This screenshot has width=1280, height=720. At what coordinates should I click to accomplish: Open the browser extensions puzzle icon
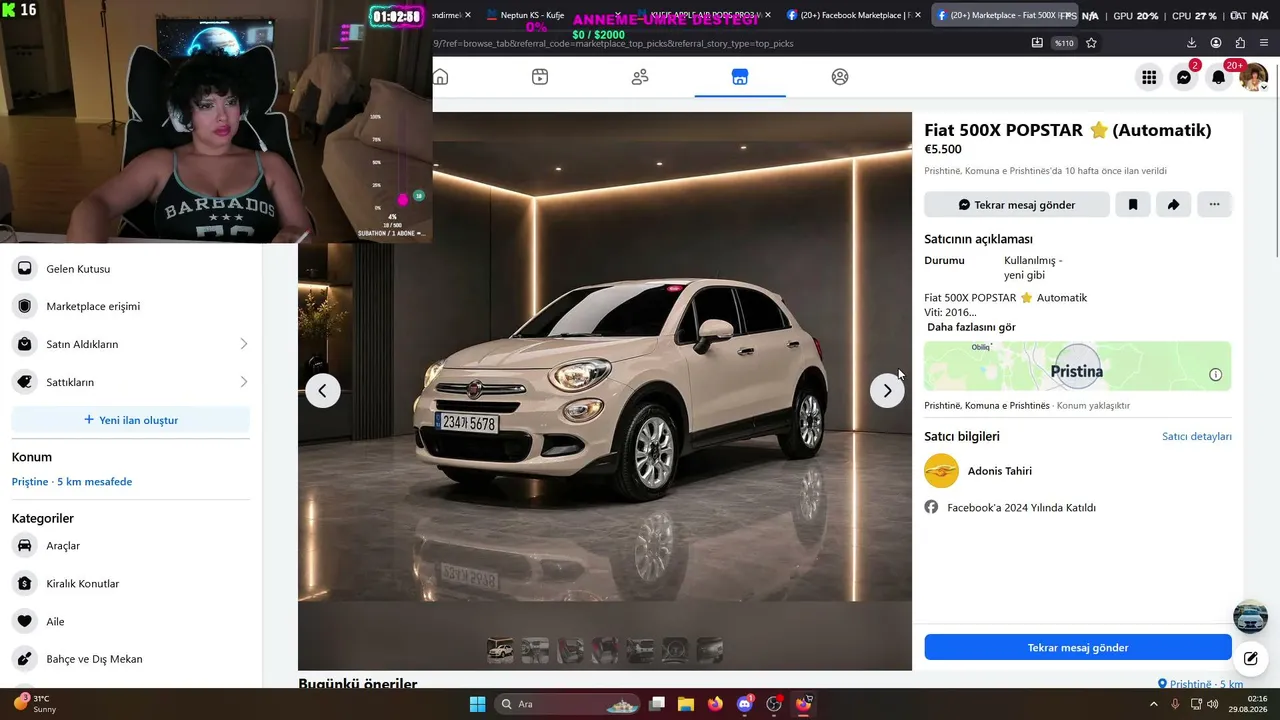[1240, 43]
